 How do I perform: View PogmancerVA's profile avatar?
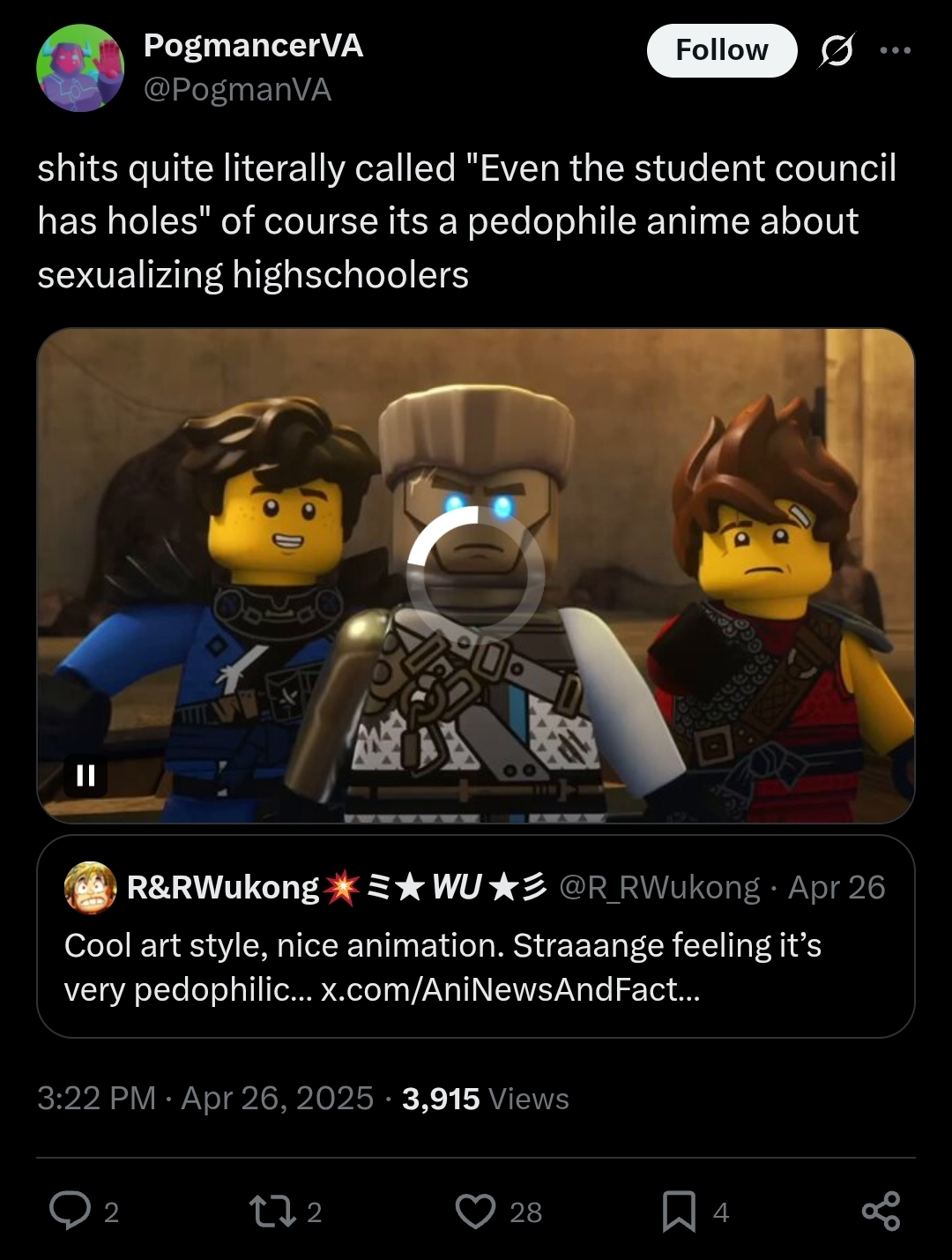tap(80, 68)
